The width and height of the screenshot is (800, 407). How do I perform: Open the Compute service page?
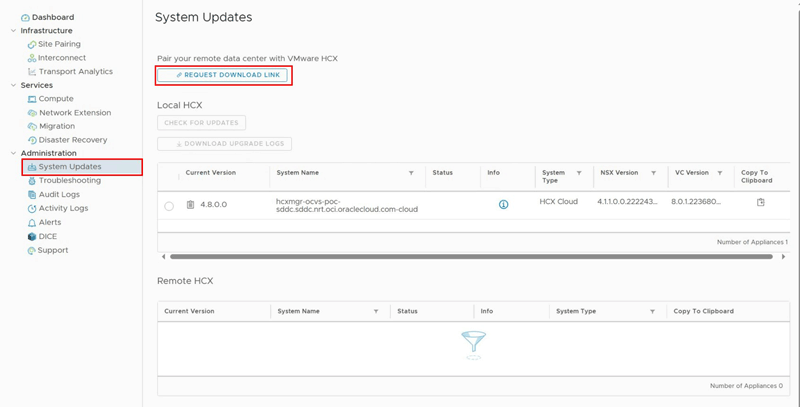pos(56,99)
